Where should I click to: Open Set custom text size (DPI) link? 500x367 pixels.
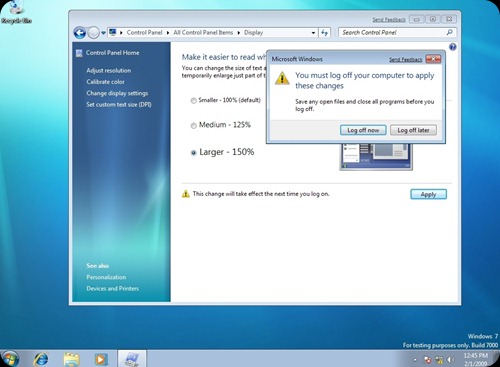119,105
